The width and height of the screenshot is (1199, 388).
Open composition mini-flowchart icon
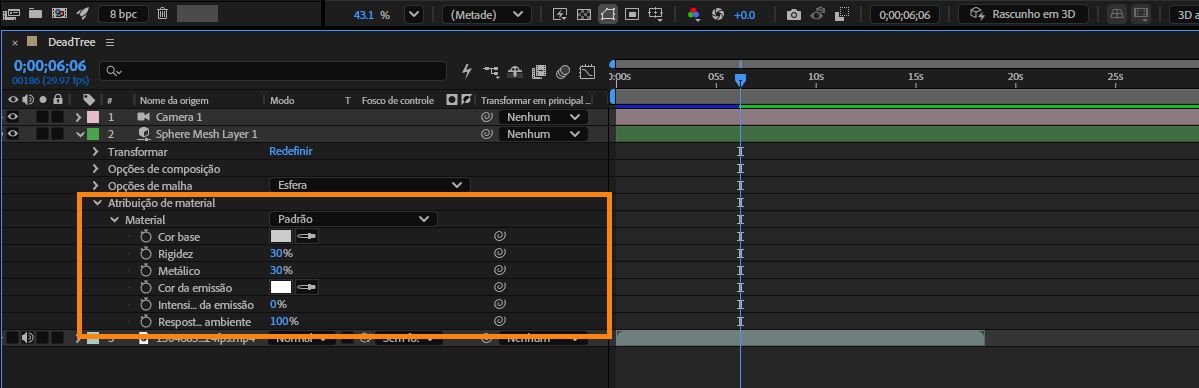(491, 72)
